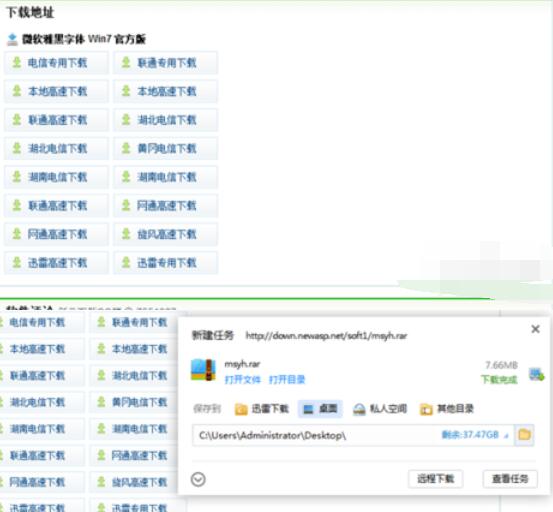The width and height of the screenshot is (553, 512).
Task: Click 黄冈电信下载 in the upper download list
Action: click(165, 148)
